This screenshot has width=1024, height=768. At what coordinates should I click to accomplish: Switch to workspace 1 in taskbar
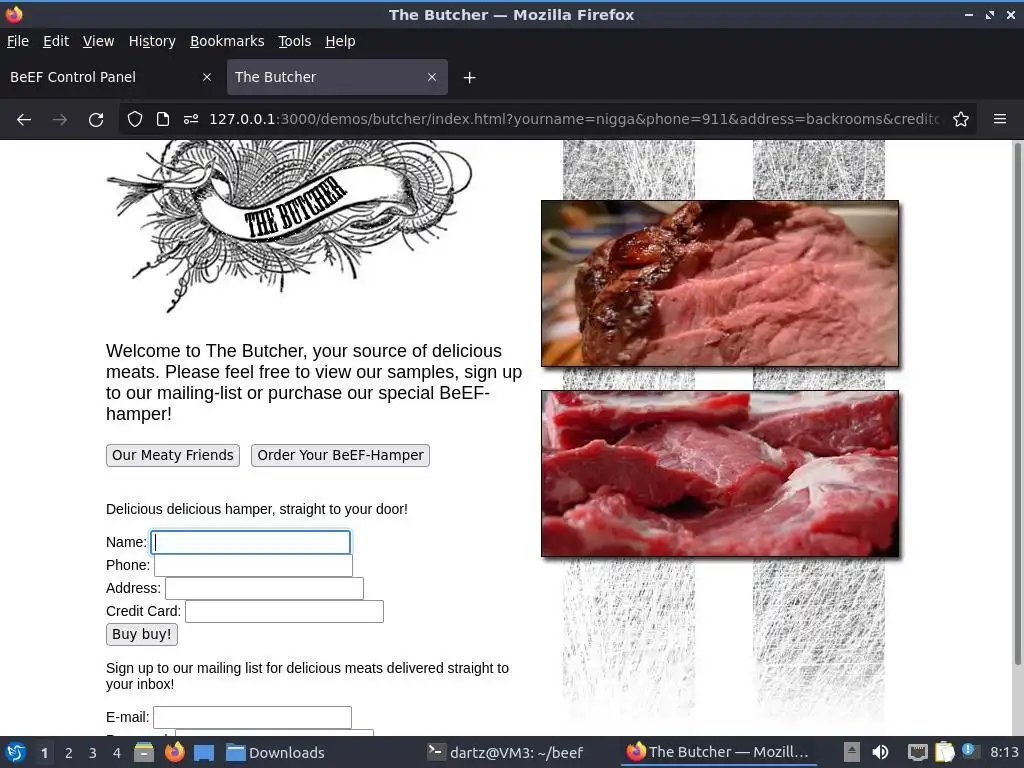tap(44, 753)
